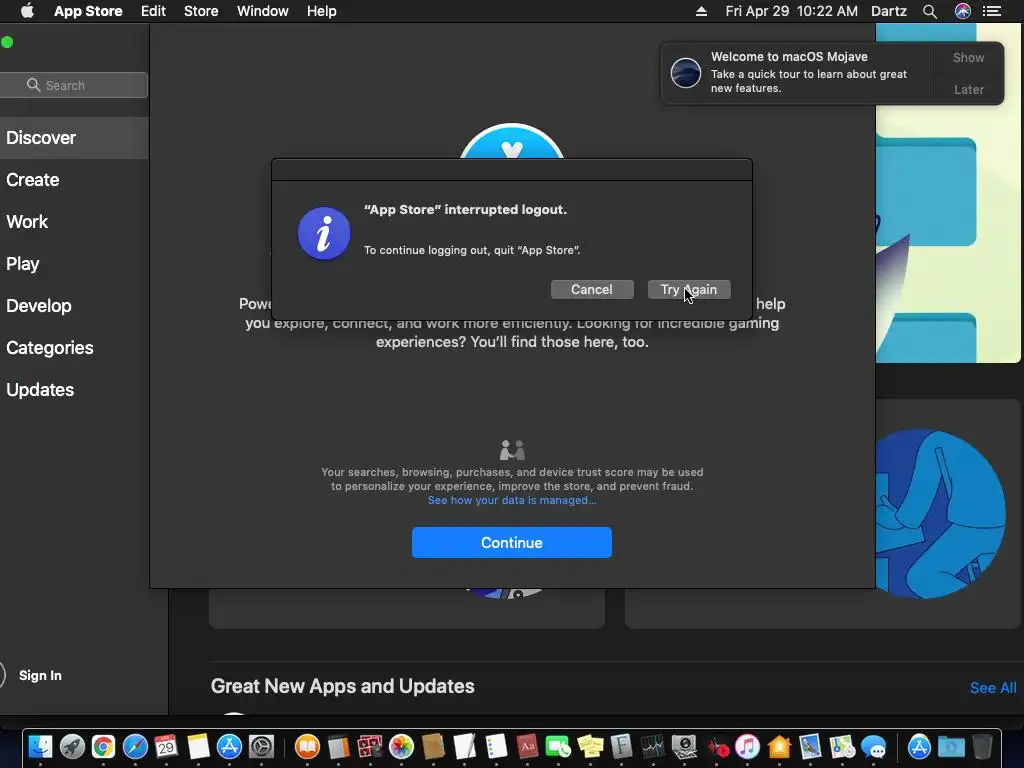Open the App Store menu
Screen dimensions: 1024x768
[88, 11]
